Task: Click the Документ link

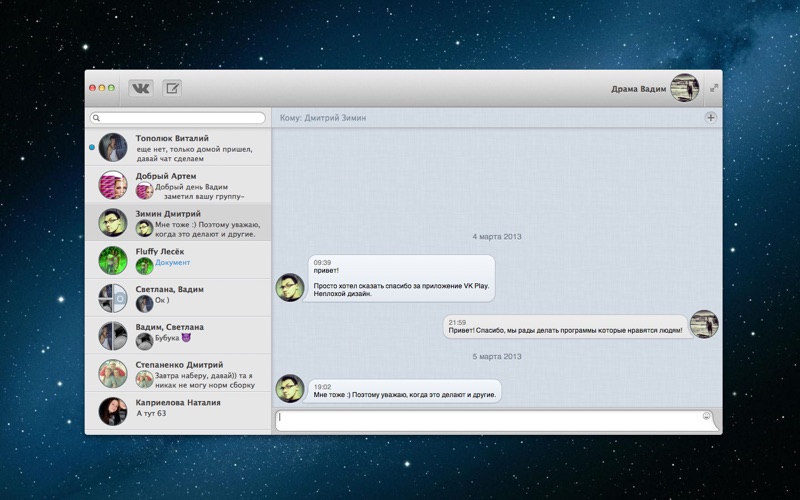Action: point(172,262)
